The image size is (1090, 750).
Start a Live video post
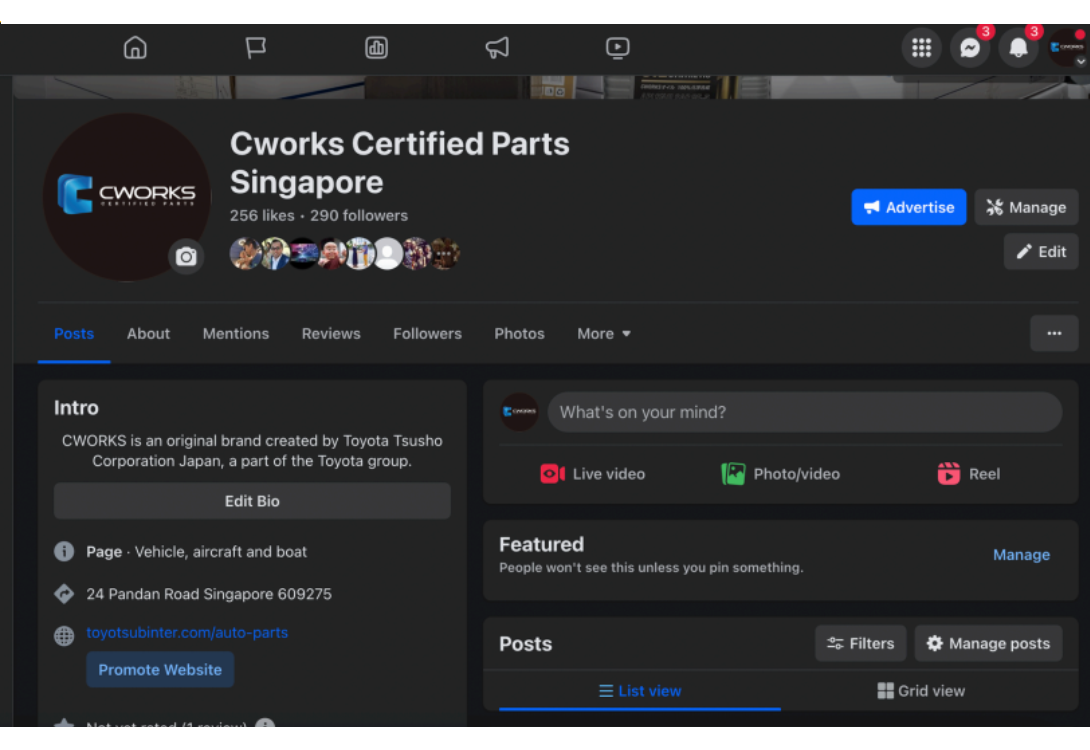click(x=593, y=474)
